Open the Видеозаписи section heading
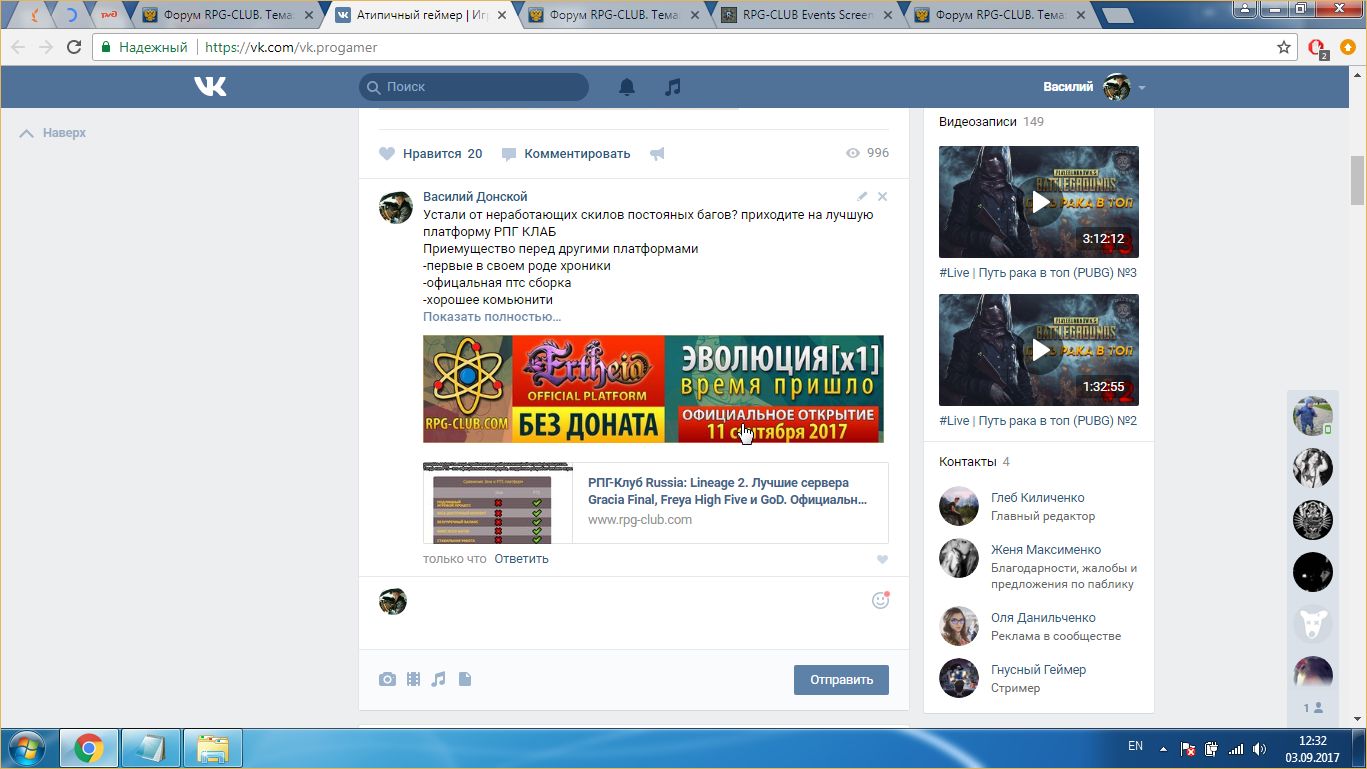This screenshot has width=1367, height=769. [977, 122]
